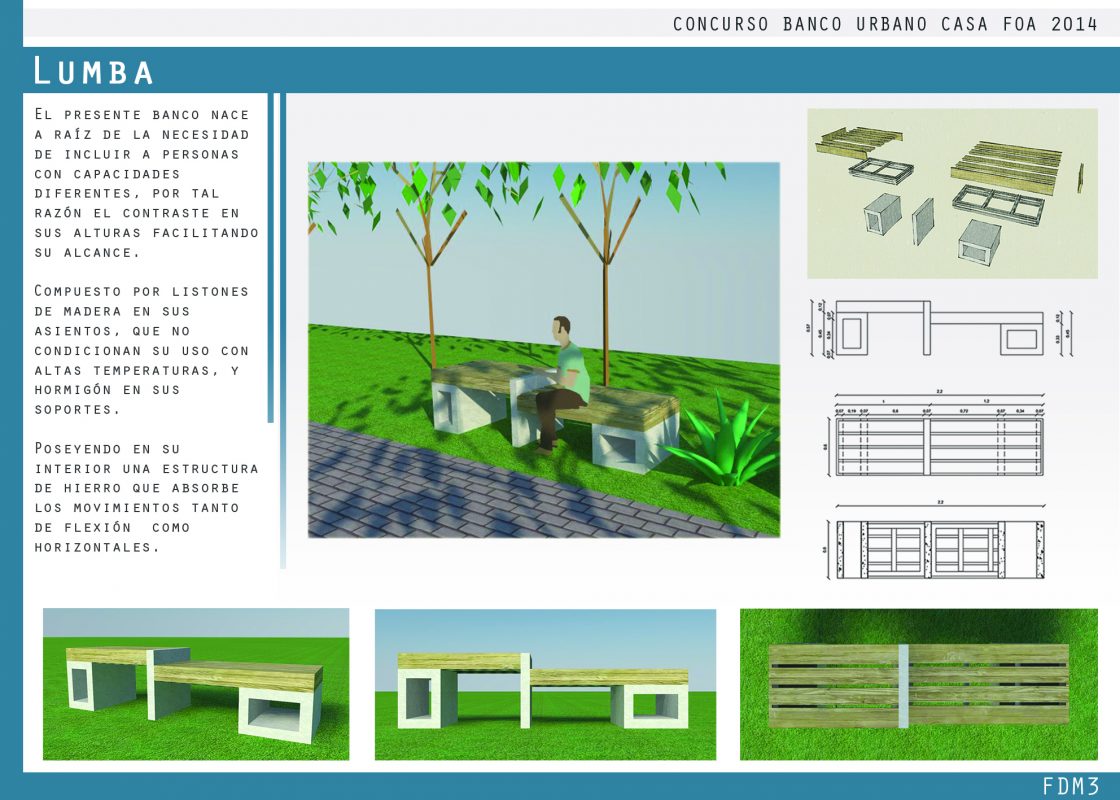Click the words 'capacidades diferentes'
Screen dimensions: 1120x800
(x=127, y=184)
